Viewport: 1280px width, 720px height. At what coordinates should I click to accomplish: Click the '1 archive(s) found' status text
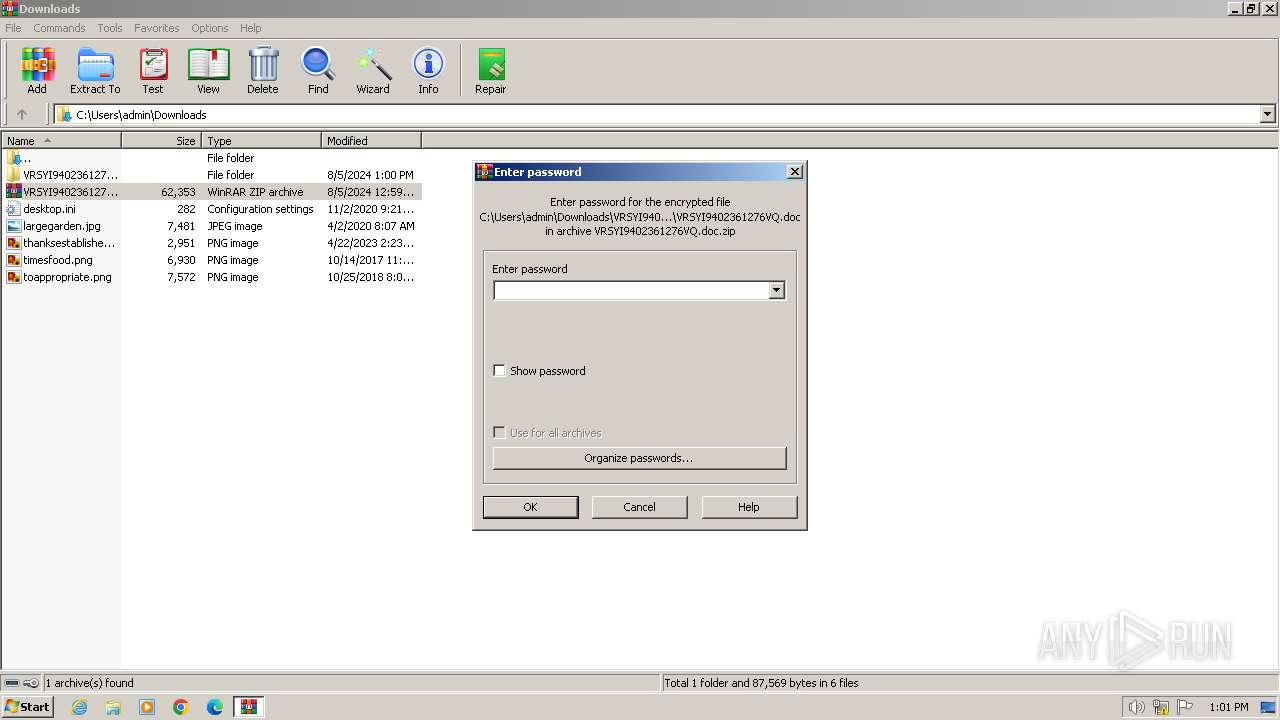coord(89,683)
